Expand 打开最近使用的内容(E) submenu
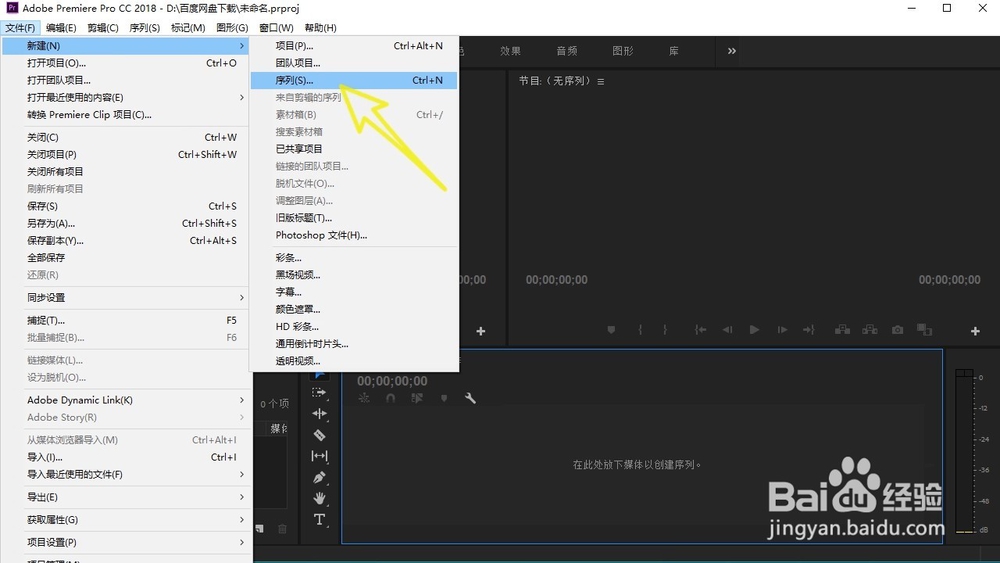The height and width of the screenshot is (563, 1000). click(x=242, y=98)
